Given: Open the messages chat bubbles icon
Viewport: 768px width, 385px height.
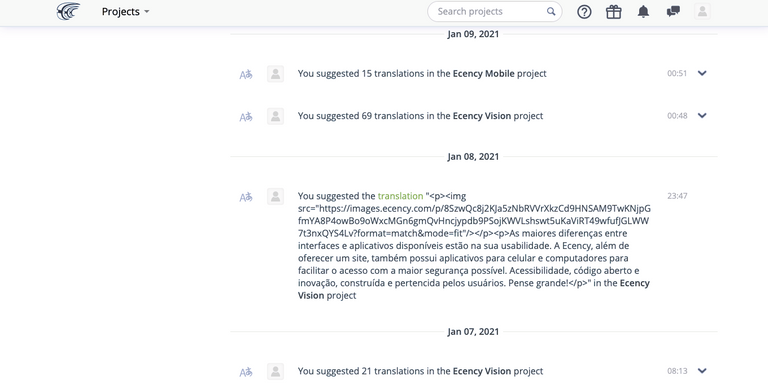Looking at the screenshot, I should coord(673,11).
